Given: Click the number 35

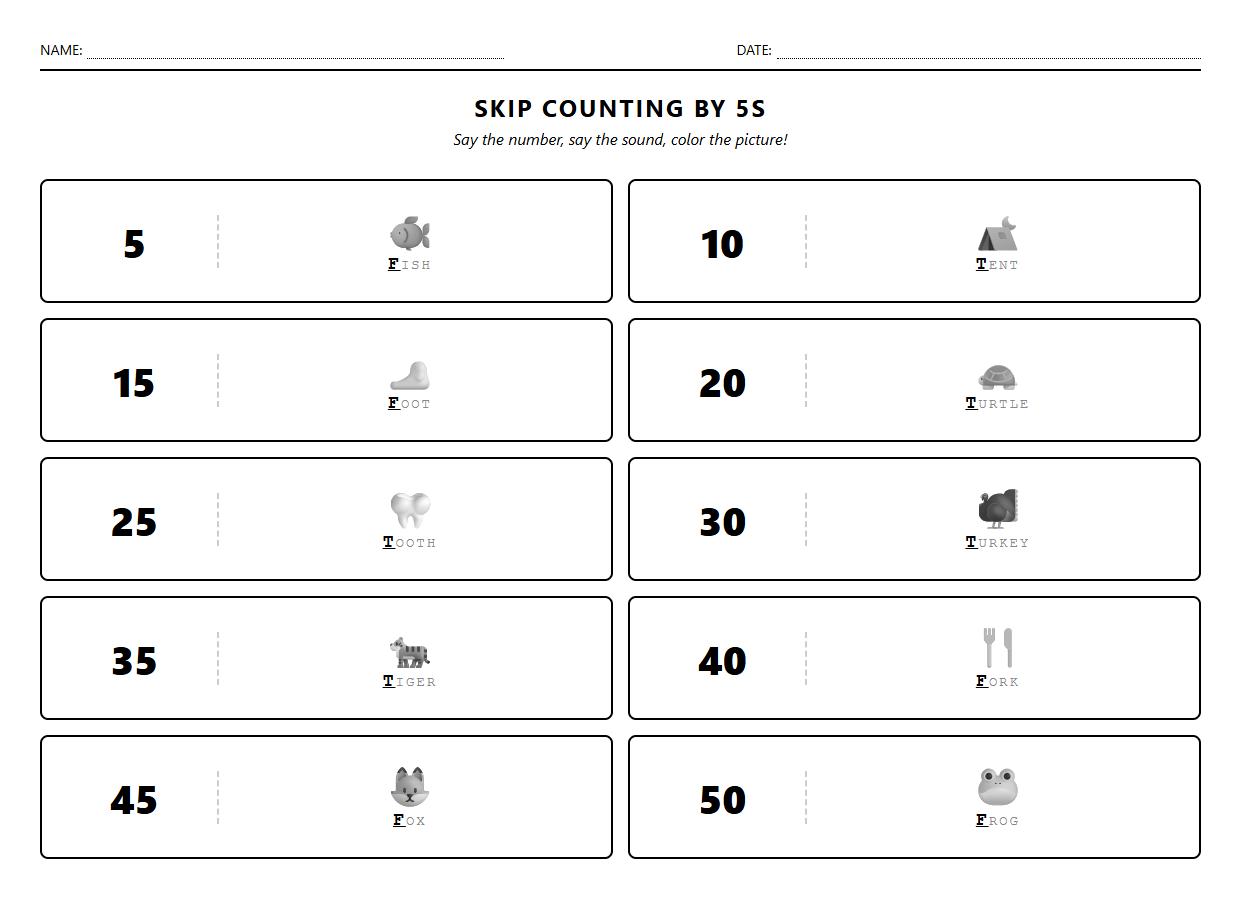Looking at the screenshot, I should click(134, 661).
